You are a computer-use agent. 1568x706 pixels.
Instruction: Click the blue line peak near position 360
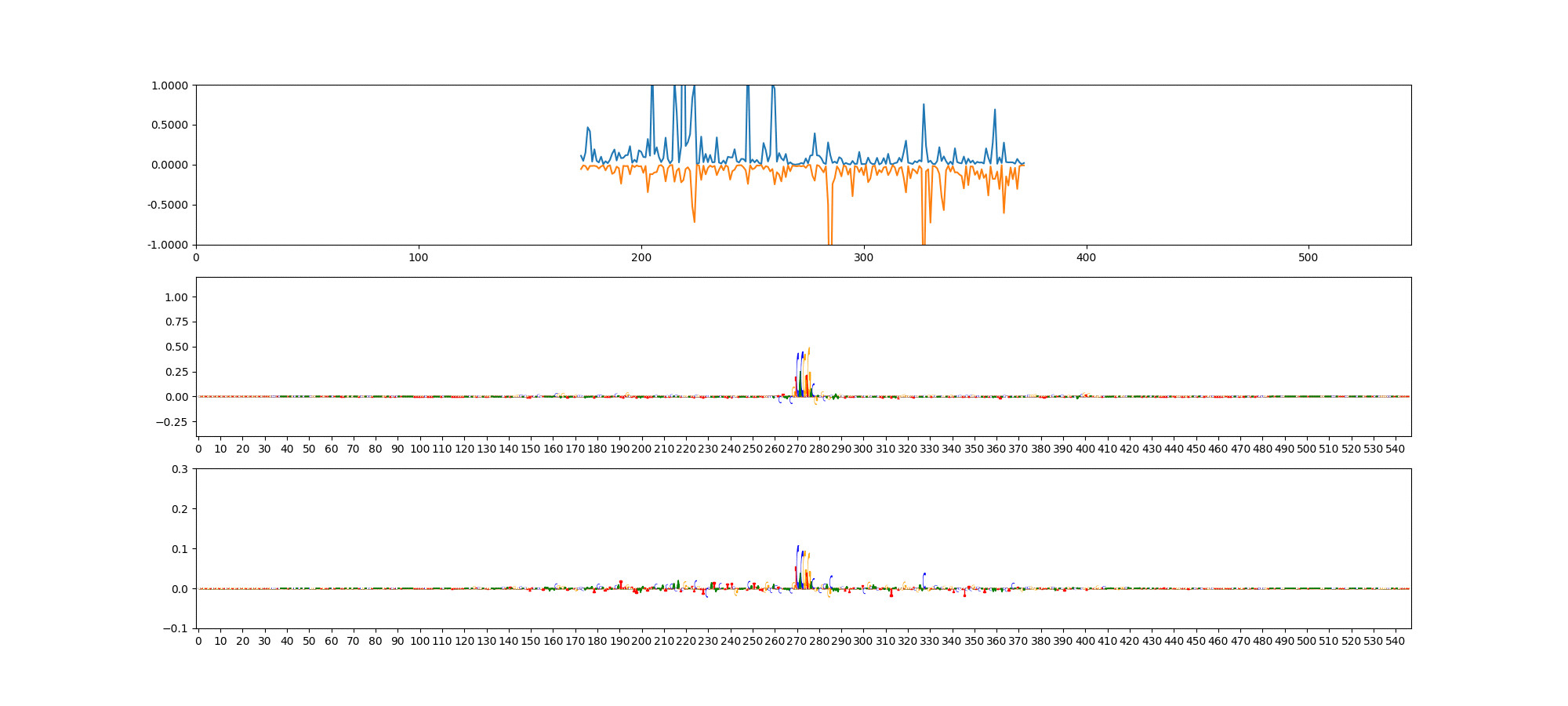(x=995, y=111)
